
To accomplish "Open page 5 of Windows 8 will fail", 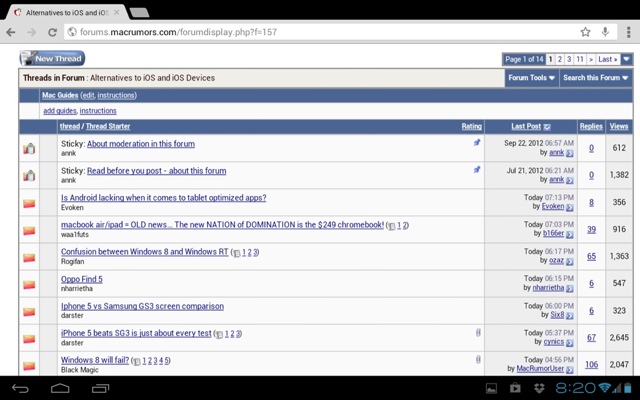I will pos(167,361).
